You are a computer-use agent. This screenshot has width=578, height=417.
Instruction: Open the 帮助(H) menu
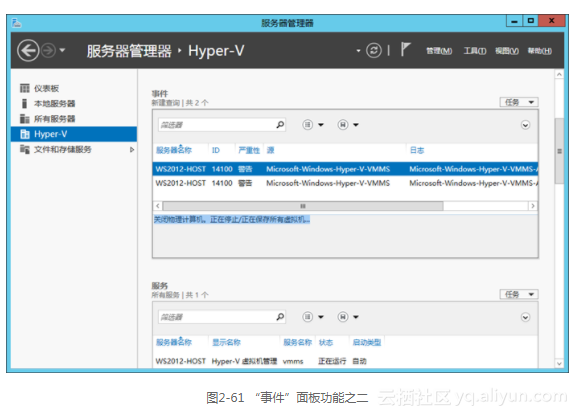[x=540, y=51]
